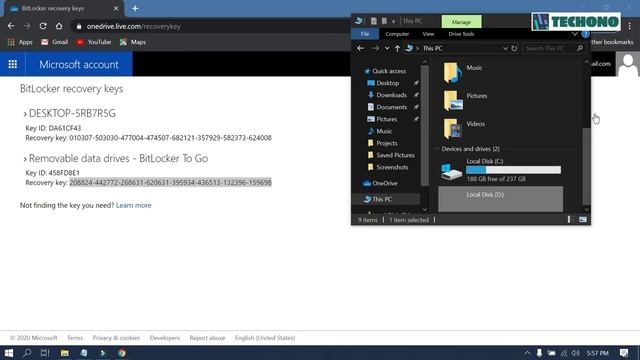The image size is (640, 360).
Task: Open the Chrome three-dot menu
Action: pyautogui.click(x=630, y=26)
